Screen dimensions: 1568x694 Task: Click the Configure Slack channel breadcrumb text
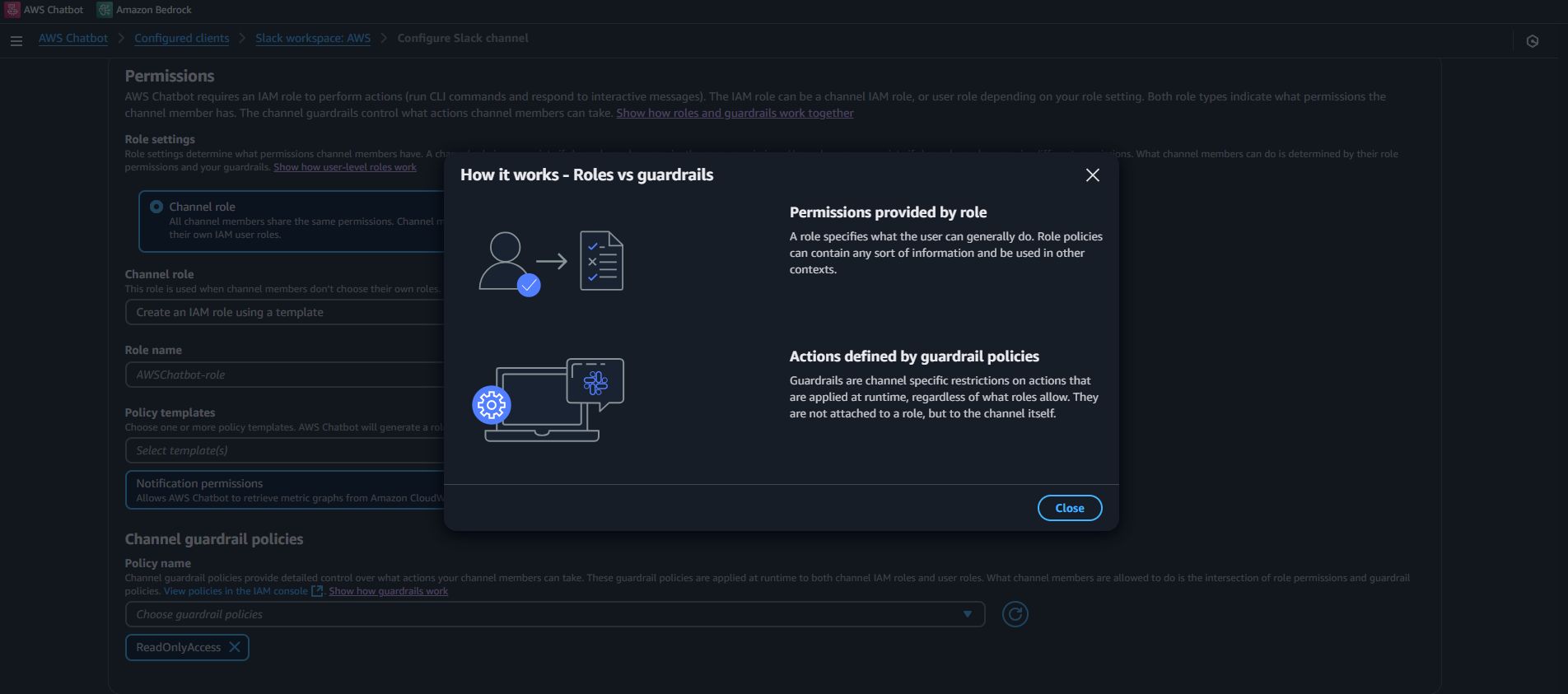[463, 38]
